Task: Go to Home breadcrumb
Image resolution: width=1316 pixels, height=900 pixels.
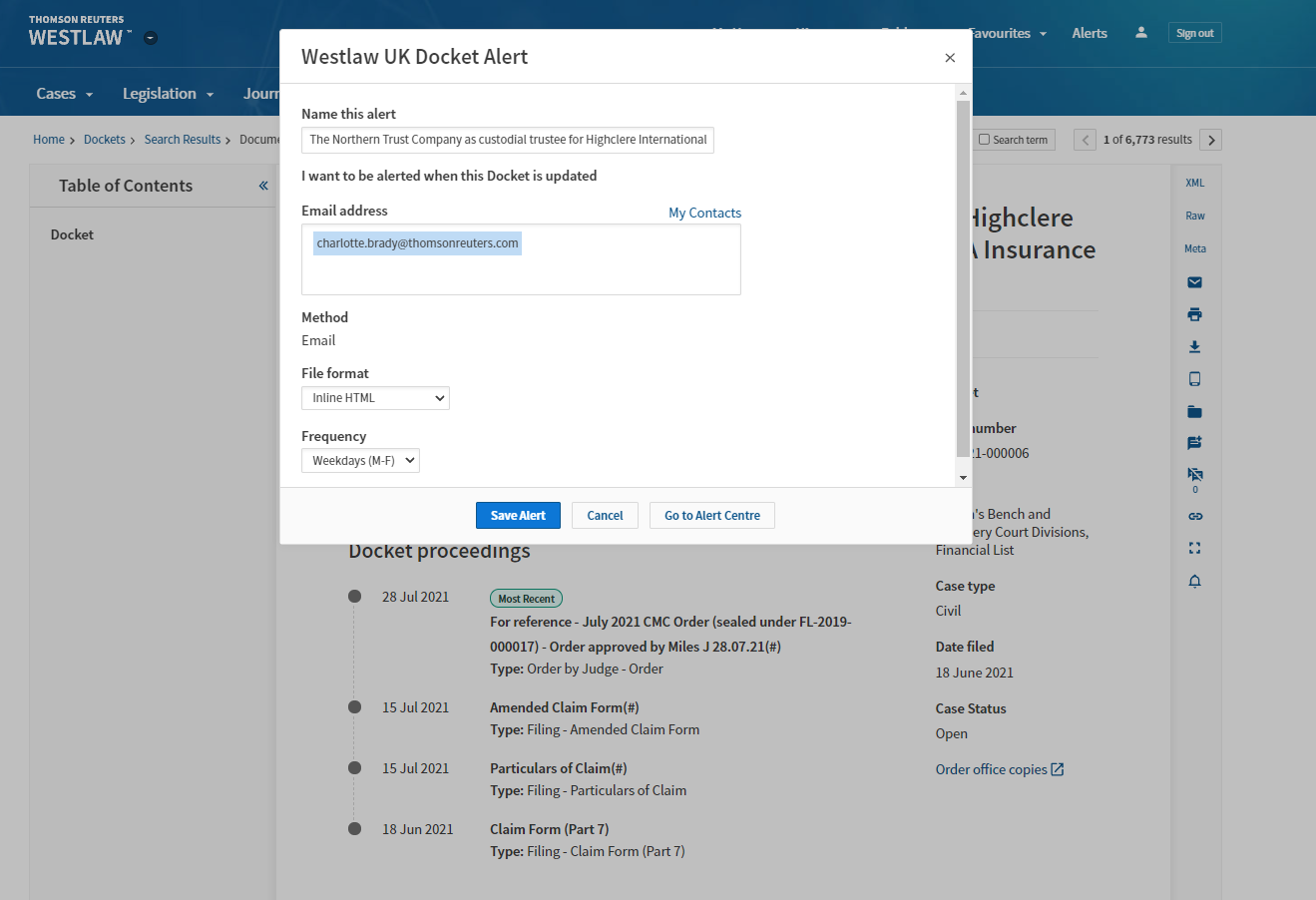Action: pyautogui.click(x=49, y=140)
